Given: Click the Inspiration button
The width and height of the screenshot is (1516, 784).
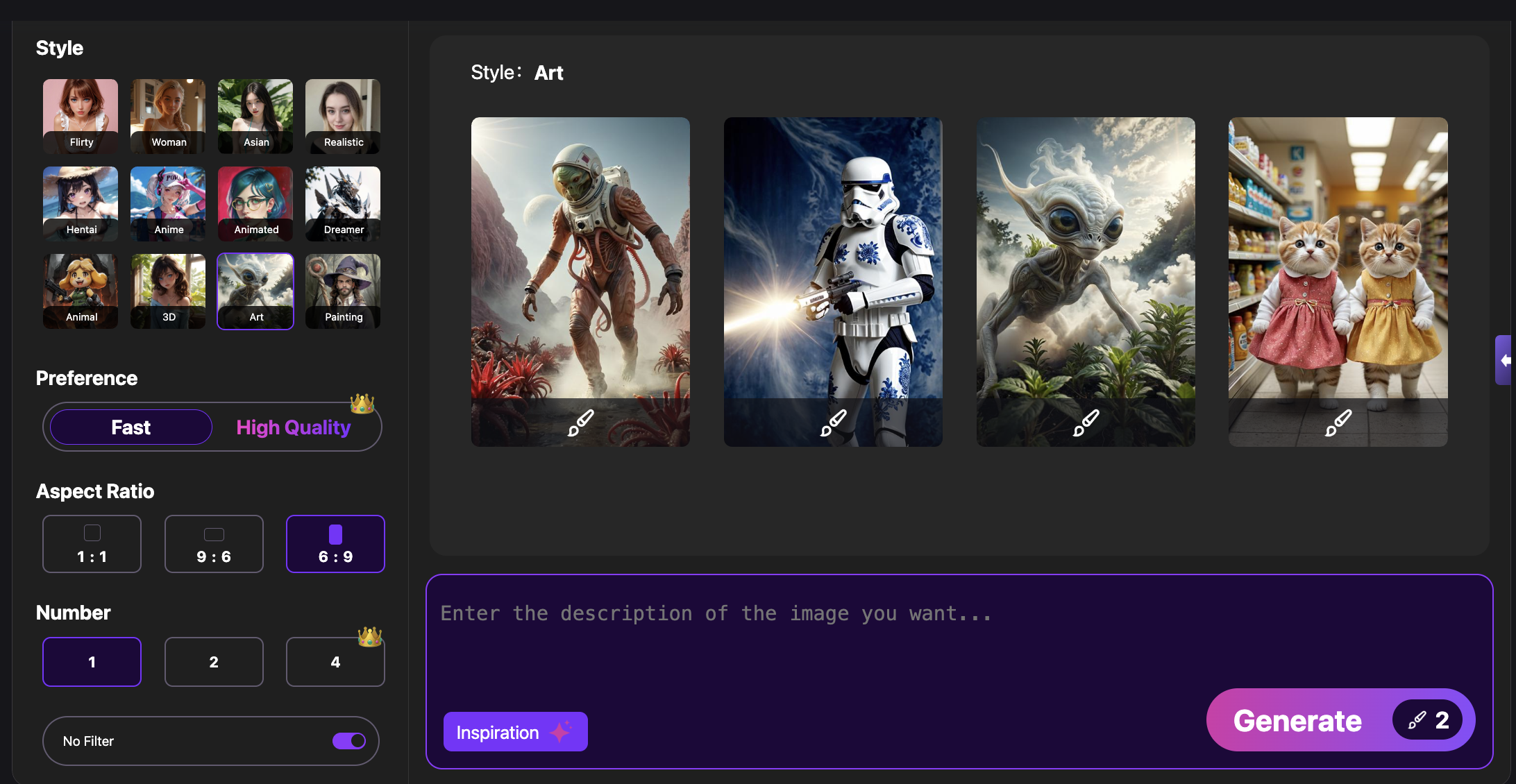Looking at the screenshot, I should coord(515,732).
